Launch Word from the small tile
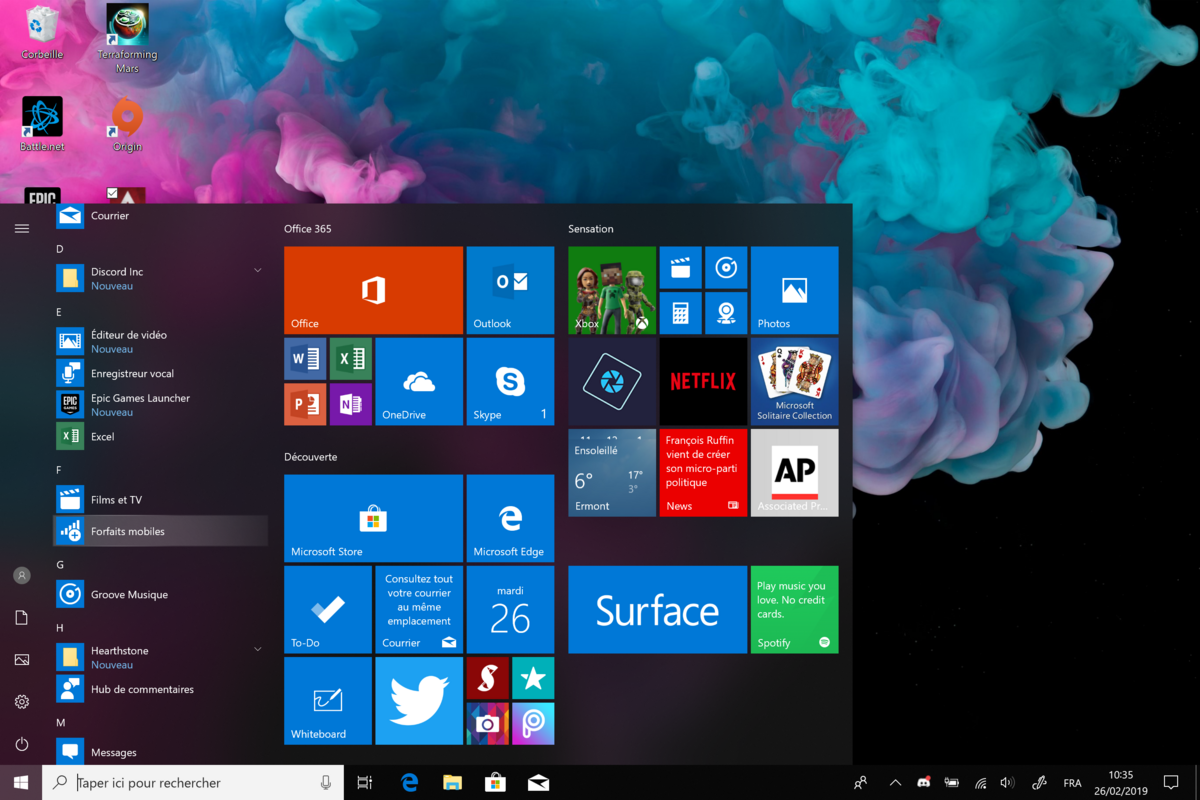 (x=305, y=359)
